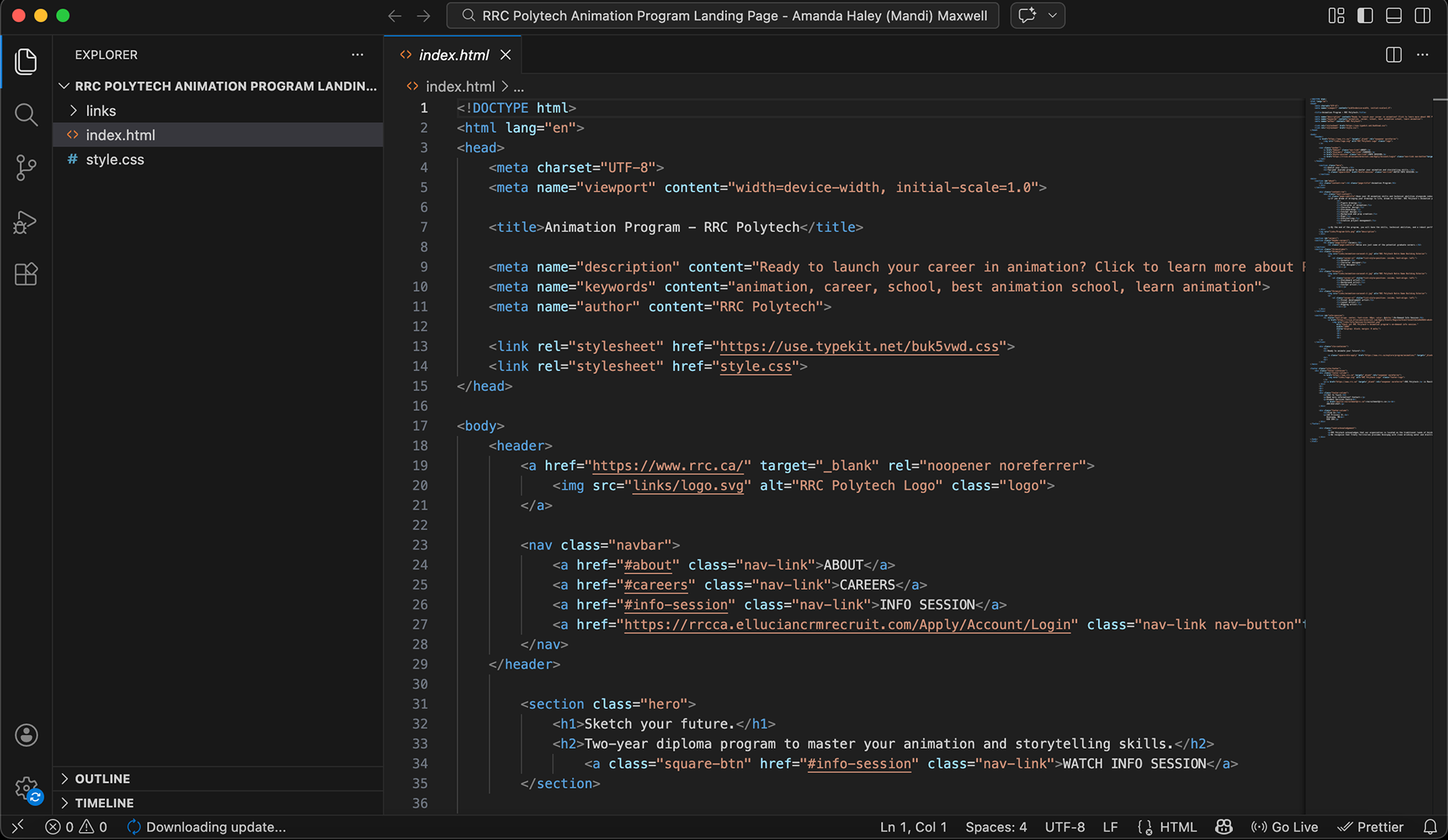The image size is (1448, 840).
Task: Click the command center search box
Action: (722, 16)
